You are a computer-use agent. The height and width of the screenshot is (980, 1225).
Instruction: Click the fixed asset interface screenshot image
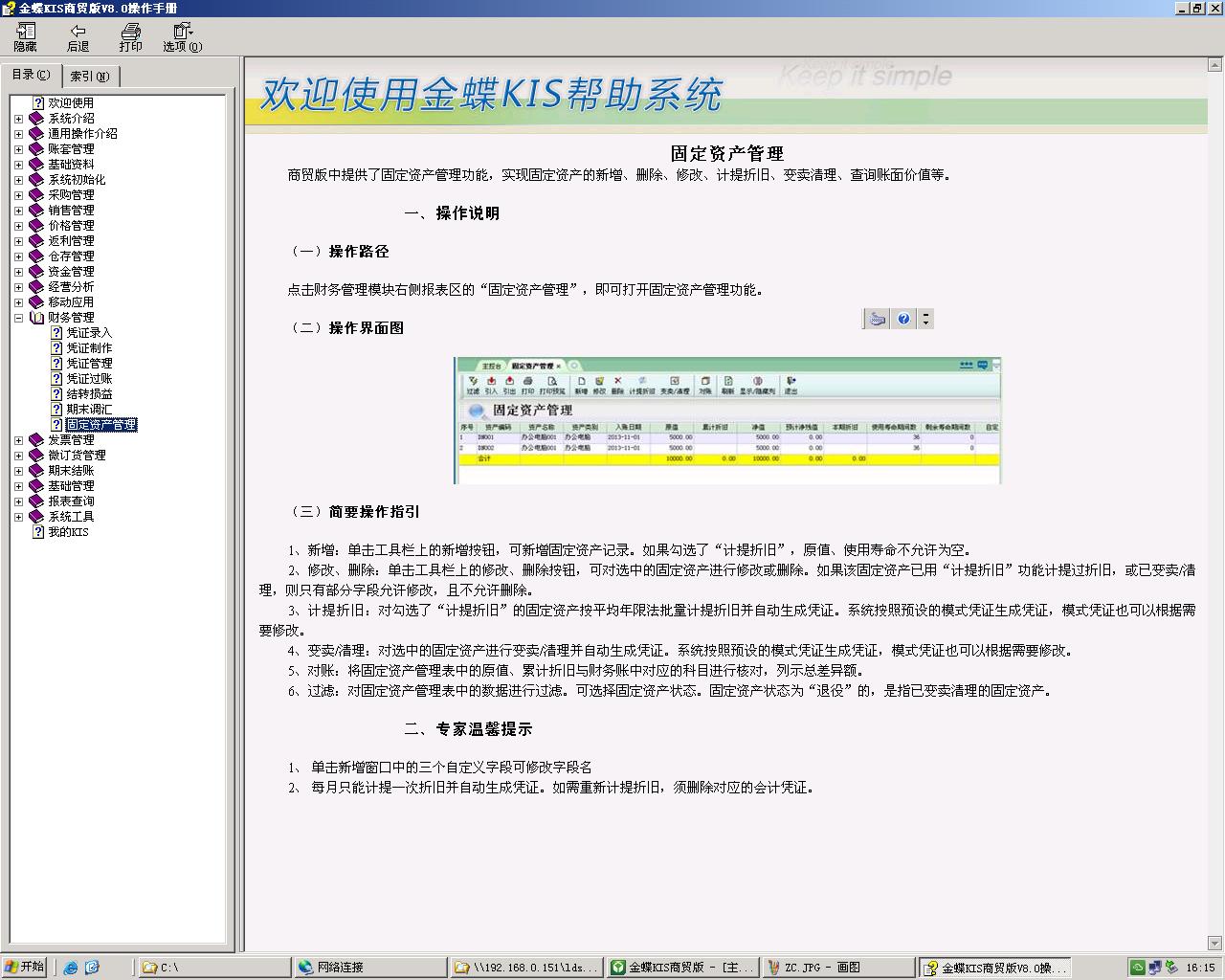coord(727,420)
